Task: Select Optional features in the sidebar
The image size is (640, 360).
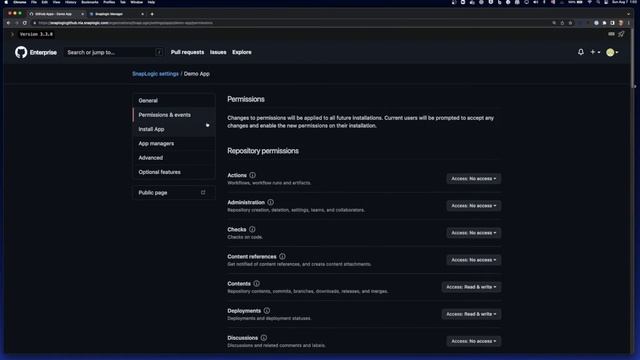Action: click(174, 172)
